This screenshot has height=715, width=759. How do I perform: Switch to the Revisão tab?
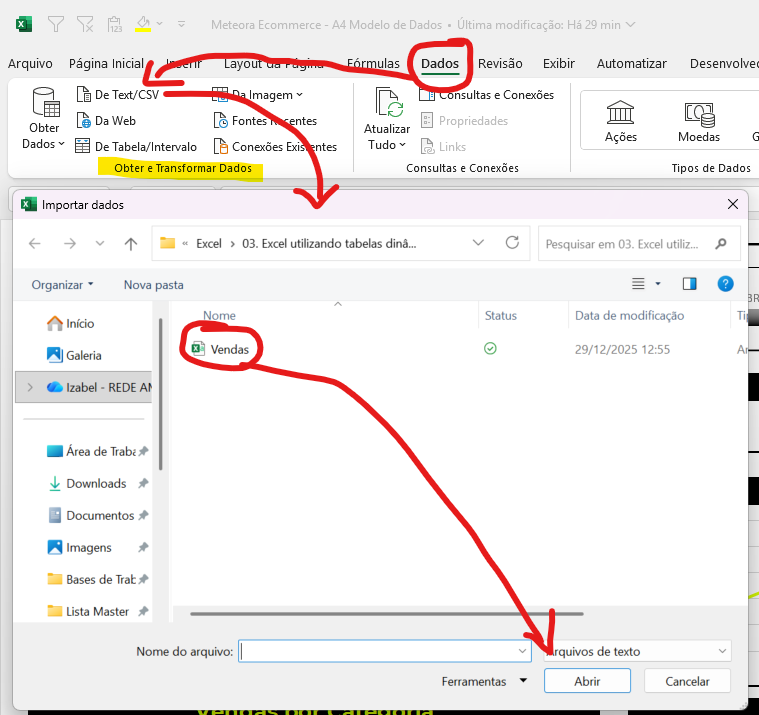coord(500,63)
